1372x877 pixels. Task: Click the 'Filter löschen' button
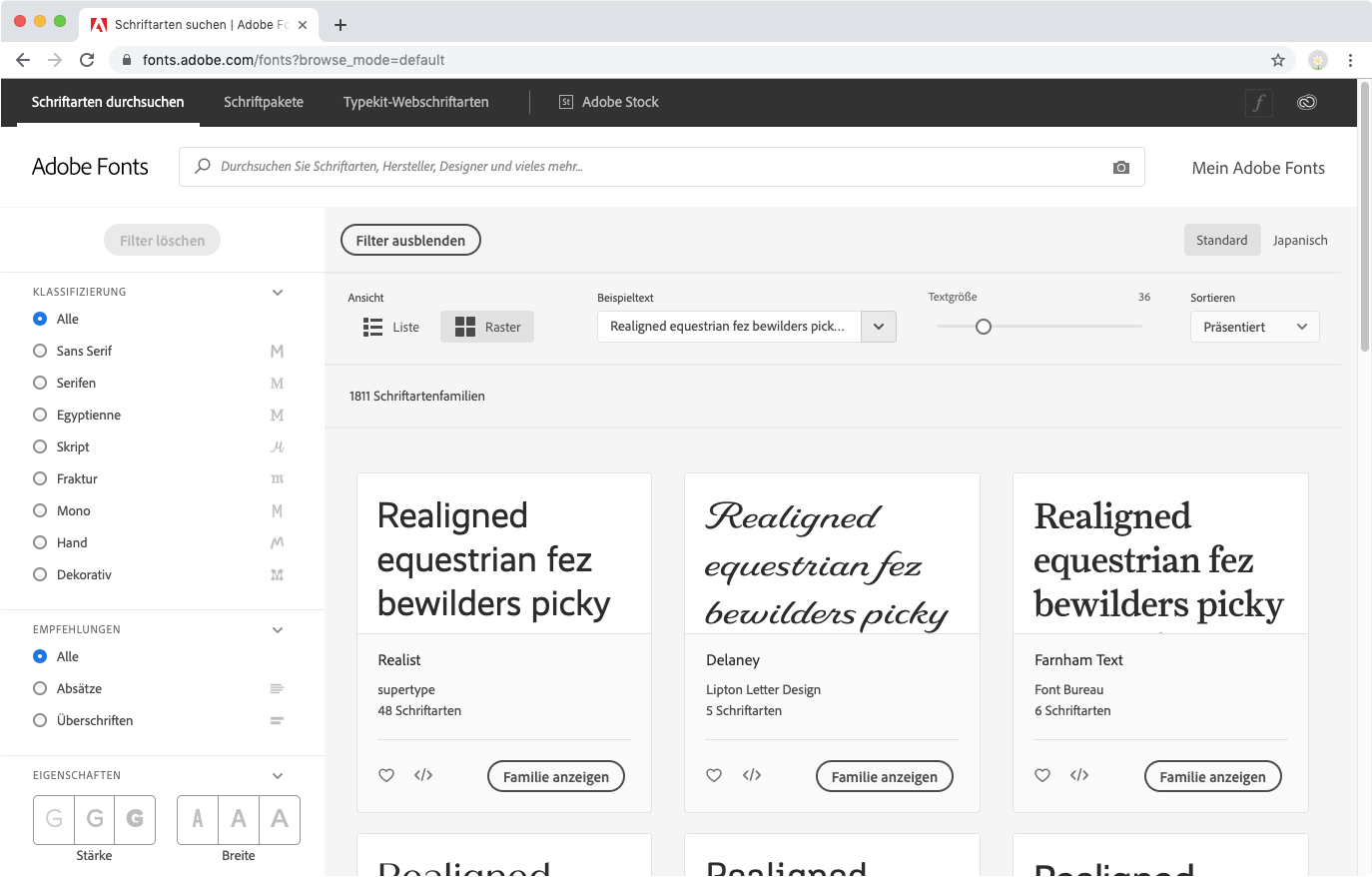pyautogui.click(x=162, y=240)
